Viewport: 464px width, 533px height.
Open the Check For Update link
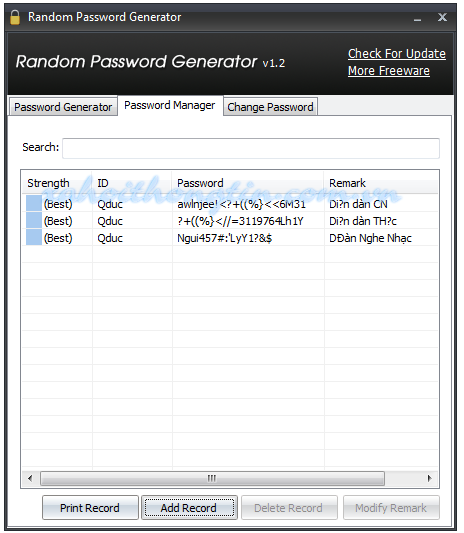click(x=397, y=54)
